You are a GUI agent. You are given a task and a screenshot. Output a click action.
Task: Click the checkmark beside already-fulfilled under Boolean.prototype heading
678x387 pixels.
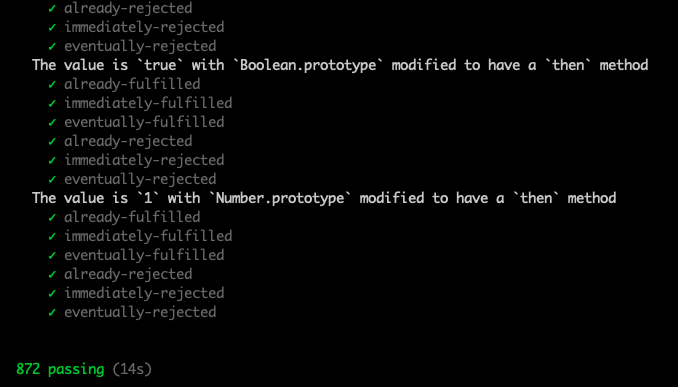[x=52, y=84]
